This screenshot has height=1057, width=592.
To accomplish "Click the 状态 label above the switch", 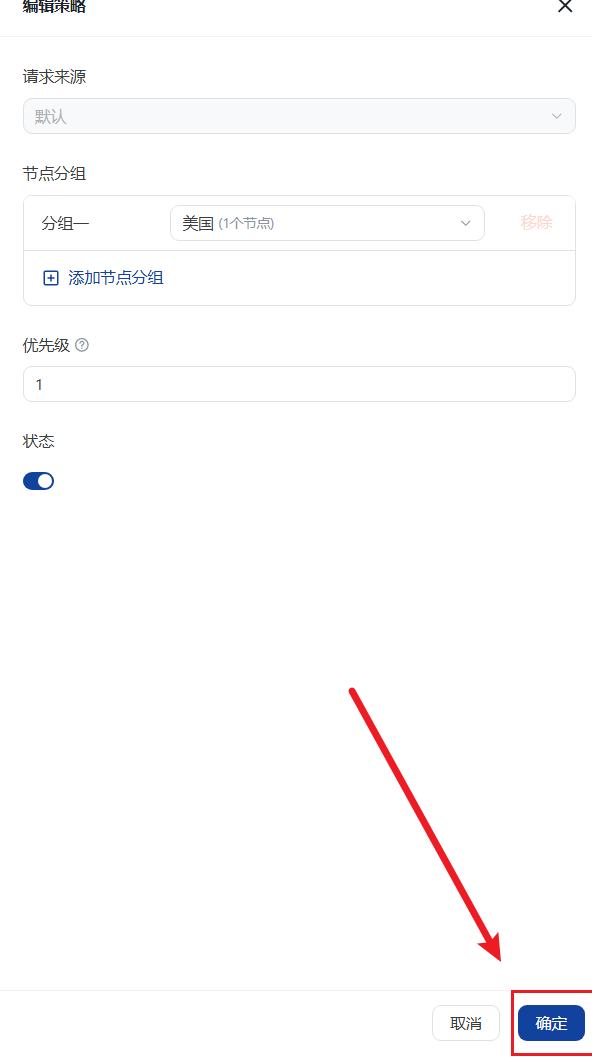I will [38, 442].
